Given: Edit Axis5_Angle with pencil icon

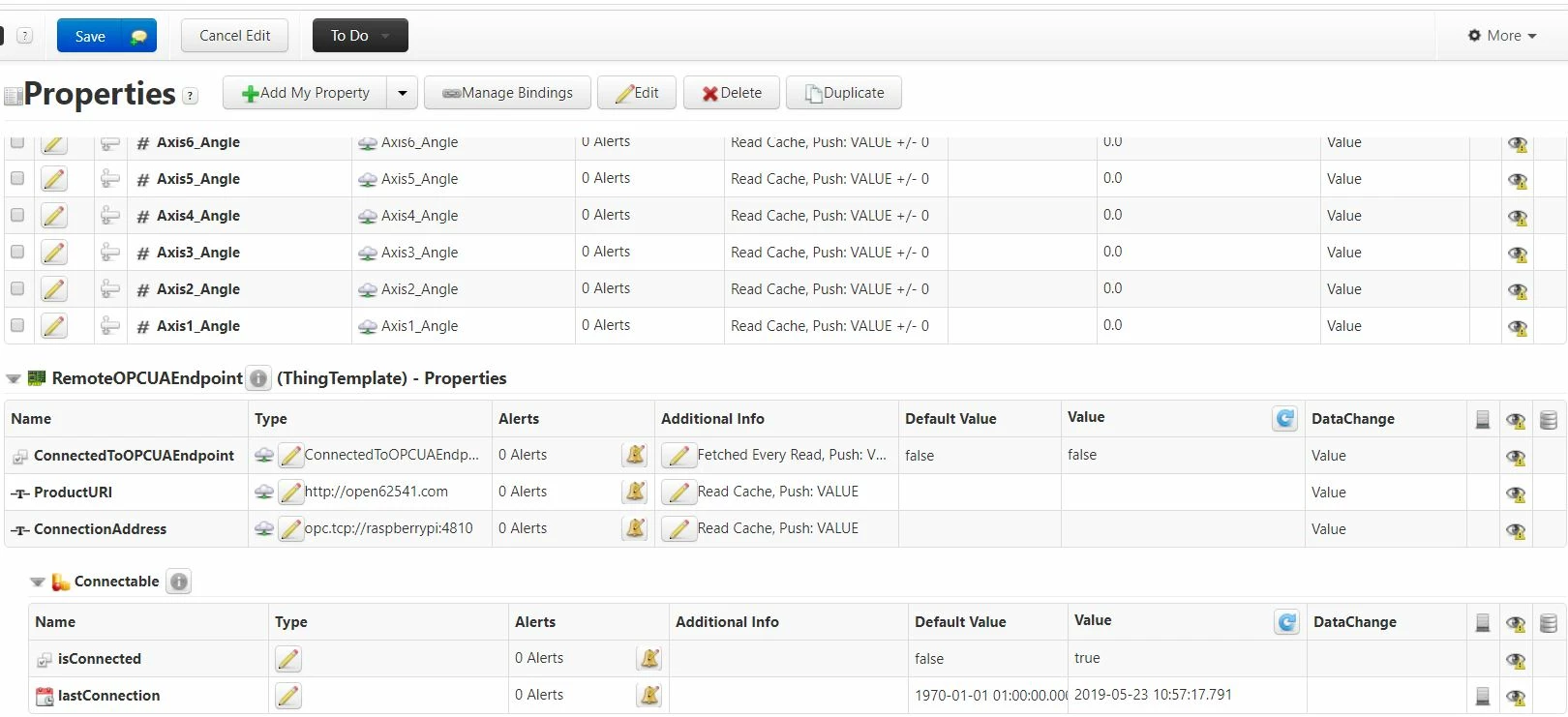Looking at the screenshot, I should (x=54, y=179).
